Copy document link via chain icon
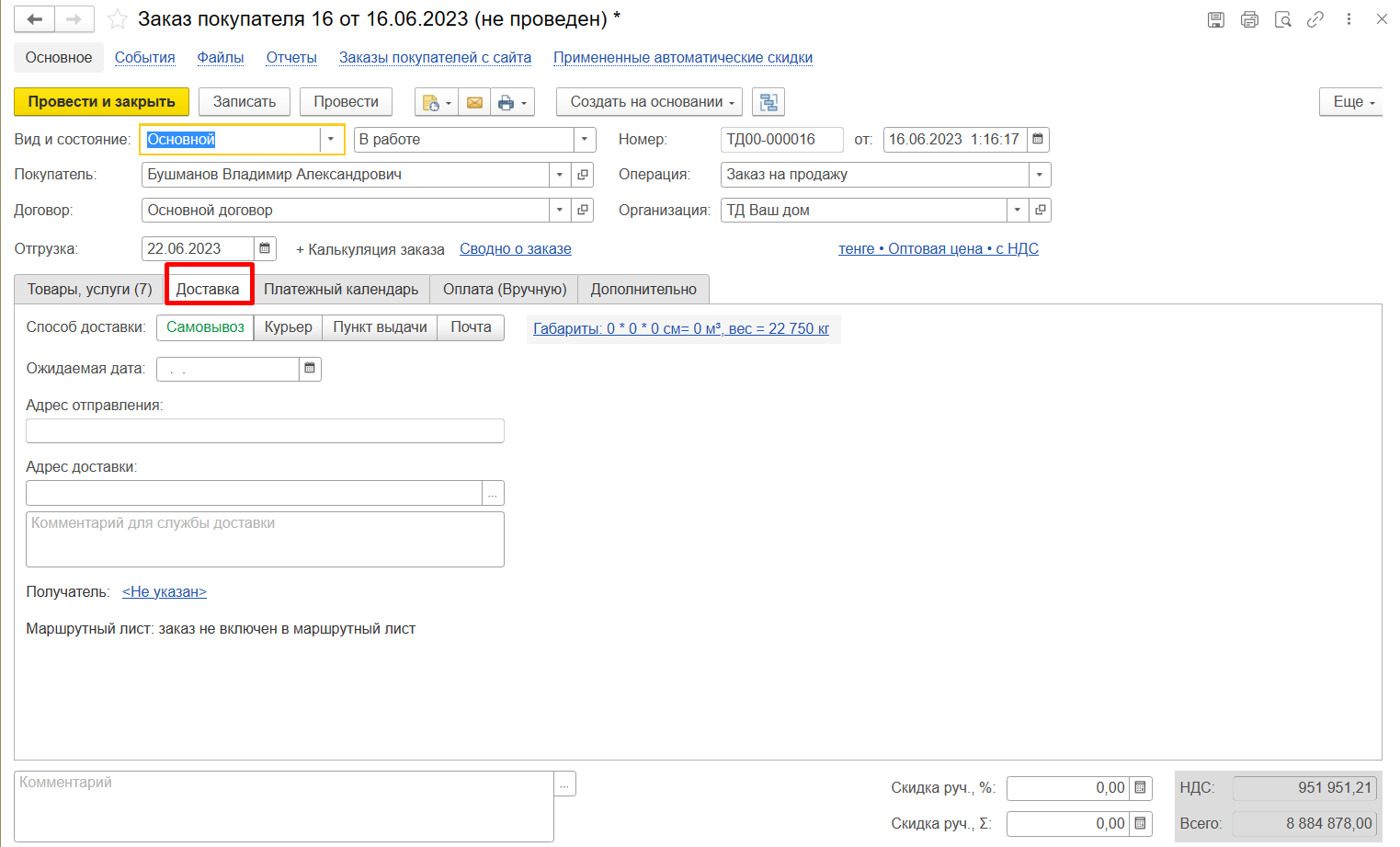The height and width of the screenshot is (847, 1400). coord(1315,19)
